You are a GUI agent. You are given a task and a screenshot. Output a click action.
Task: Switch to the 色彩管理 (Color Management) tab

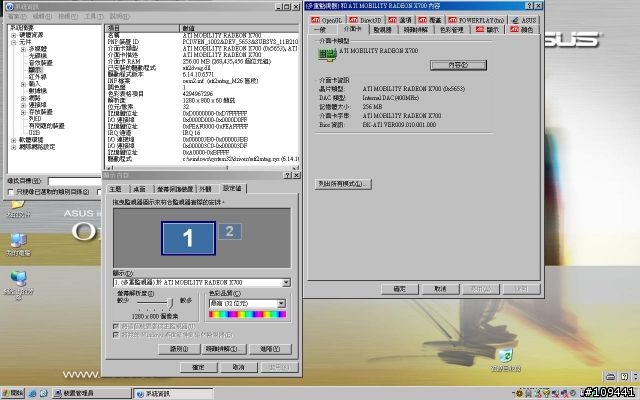(451, 30)
